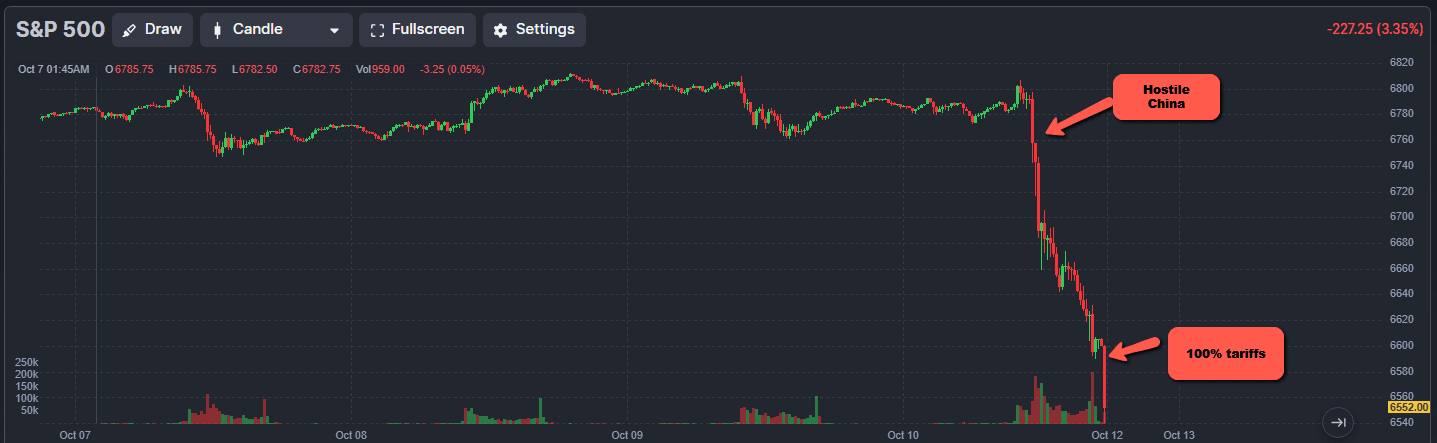Click the -227.25 (3.35%) change value
1437x443 pixels.
point(1375,29)
